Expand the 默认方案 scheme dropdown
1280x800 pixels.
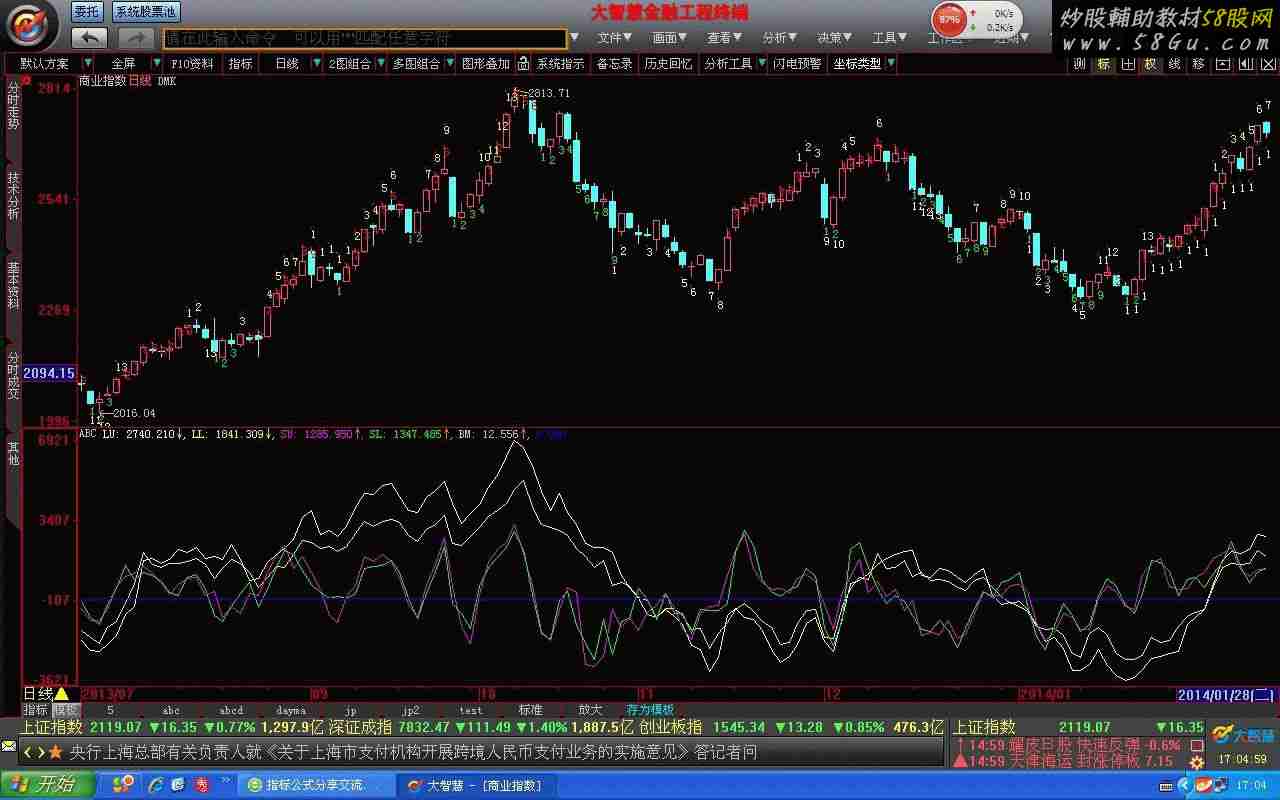tap(89, 64)
